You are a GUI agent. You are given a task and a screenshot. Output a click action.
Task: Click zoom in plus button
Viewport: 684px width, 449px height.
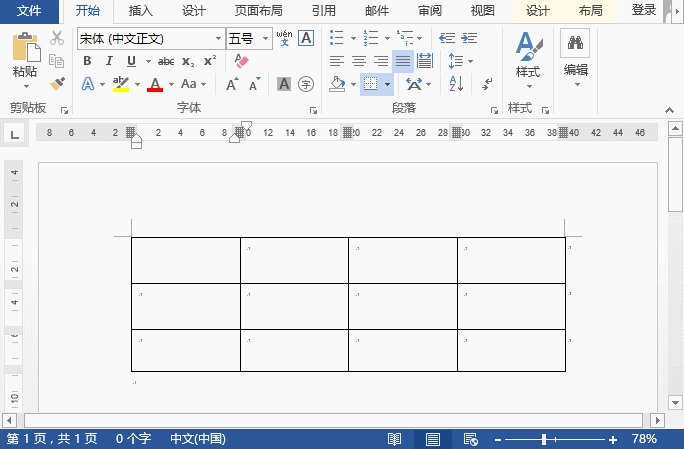tap(612, 439)
